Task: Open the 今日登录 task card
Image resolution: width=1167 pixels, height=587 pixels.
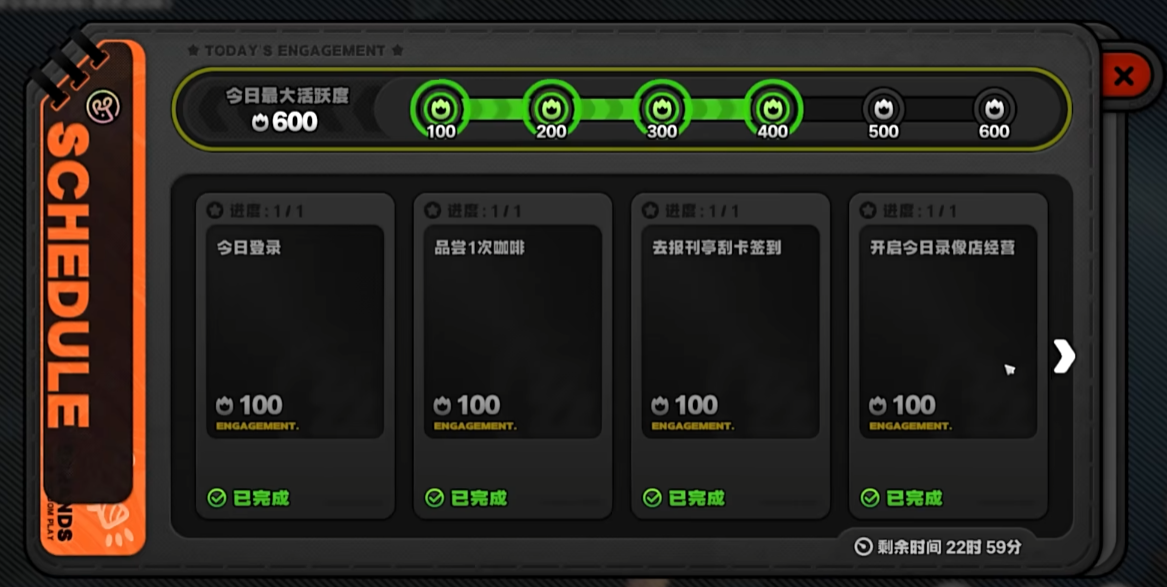Action: pyautogui.click(x=295, y=356)
